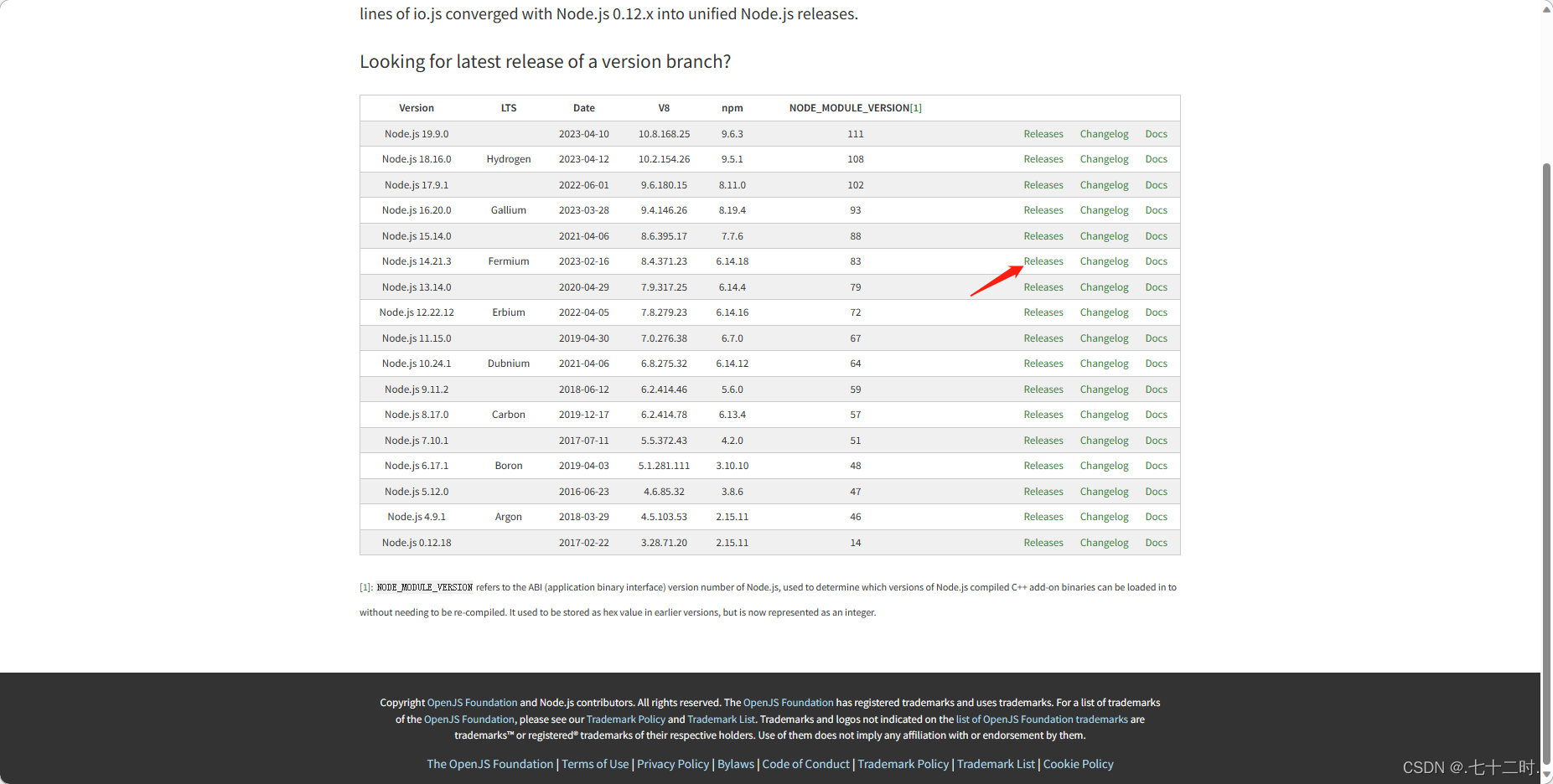Open Docs for Node.js 11.15.0
The image size is (1553, 784).
(x=1156, y=338)
